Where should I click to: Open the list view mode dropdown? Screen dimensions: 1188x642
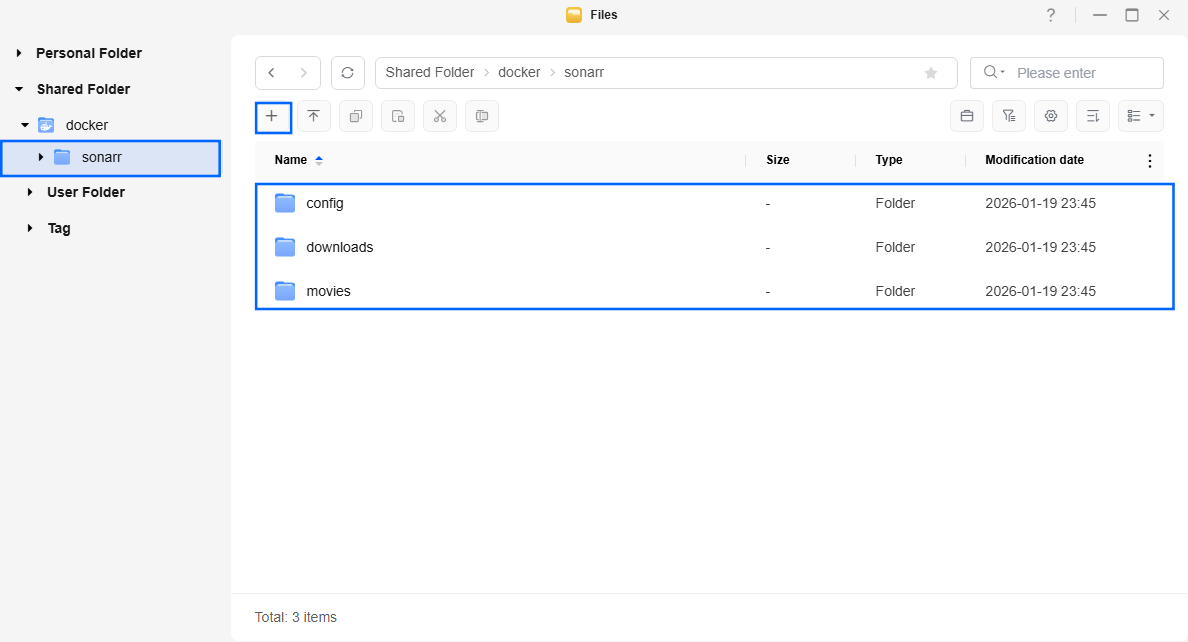pyautogui.click(x=1140, y=116)
